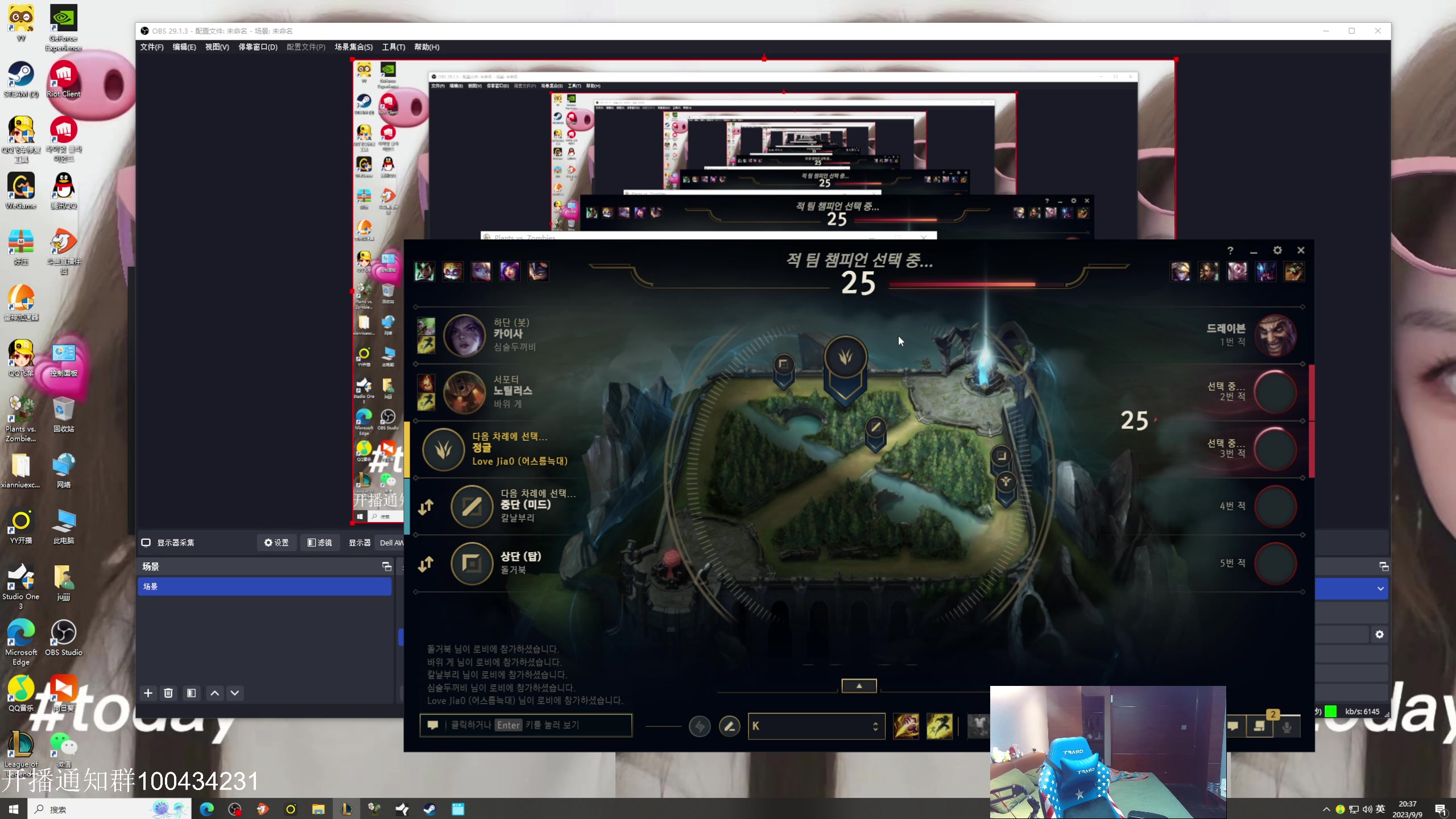
Task: Select 카이사 bottom lane teammate portrait
Action: pyautogui.click(x=465, y=336)
